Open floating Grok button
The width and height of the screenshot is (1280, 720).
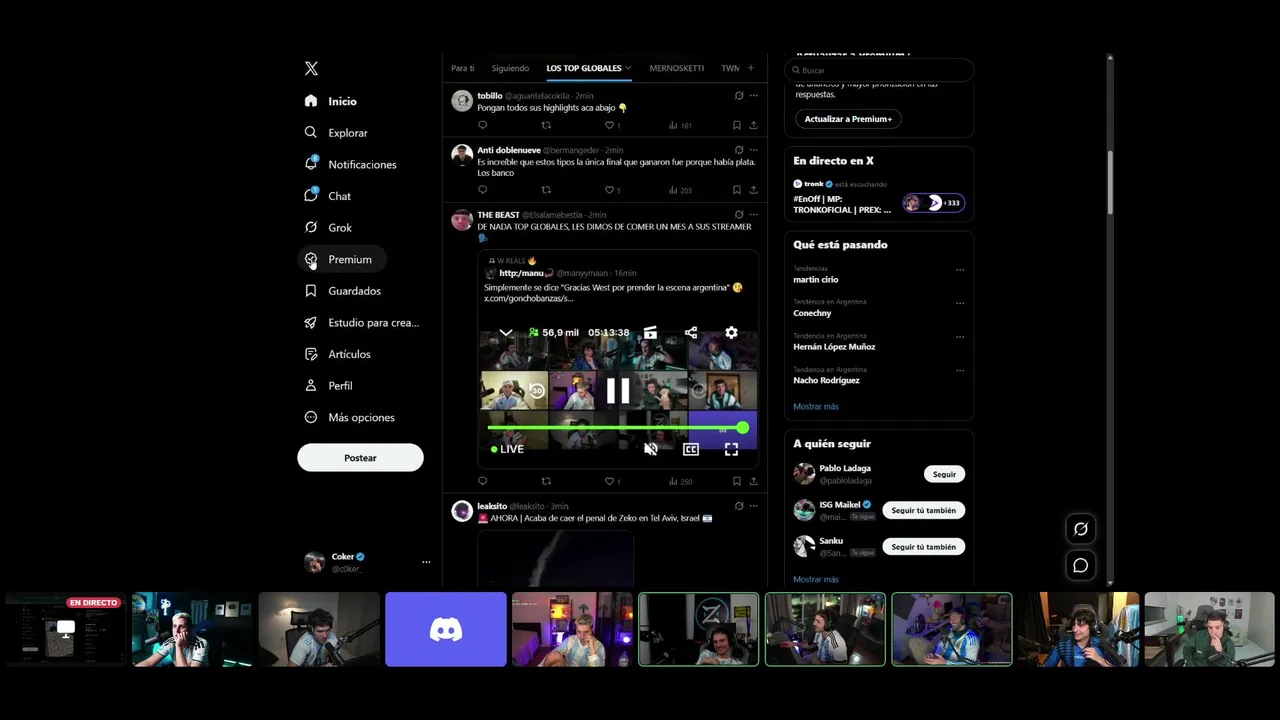click(1081, 529)
